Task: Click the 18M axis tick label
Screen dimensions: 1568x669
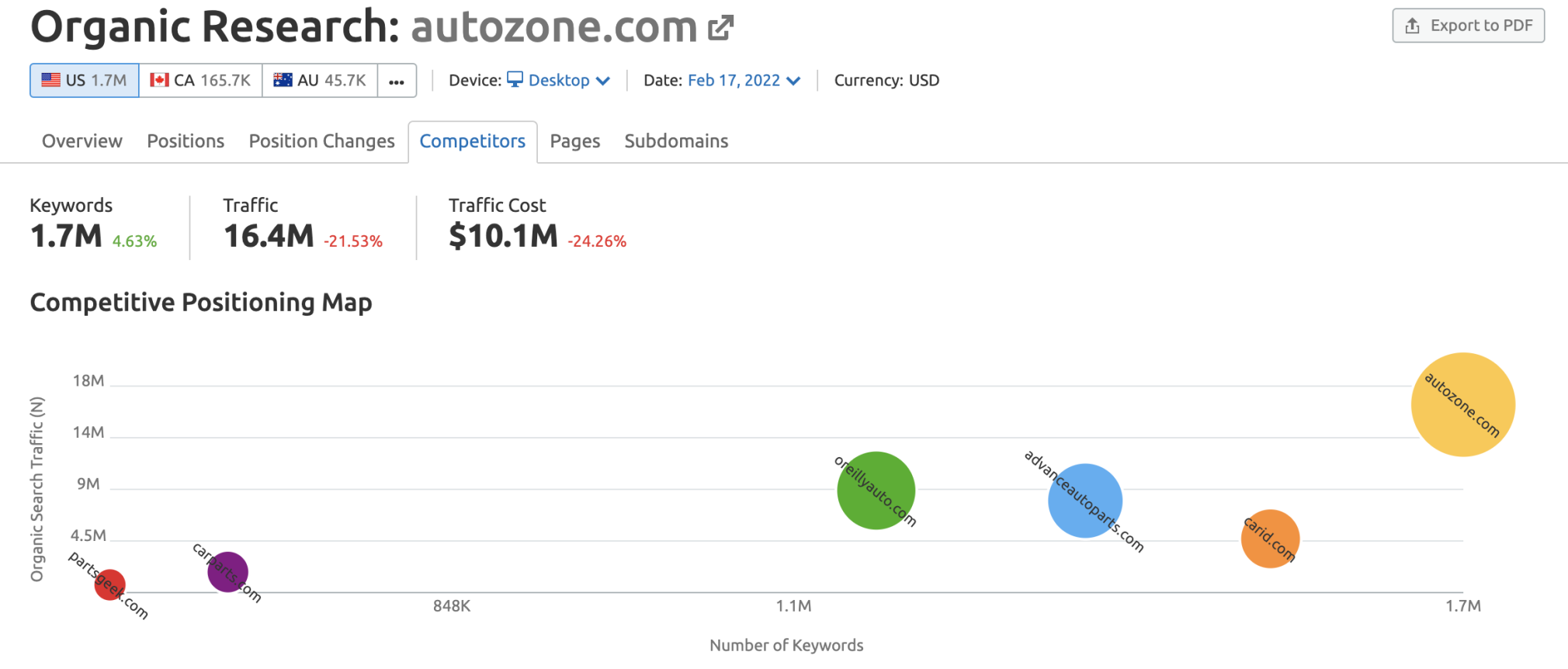Action: (x=88, y=381)
